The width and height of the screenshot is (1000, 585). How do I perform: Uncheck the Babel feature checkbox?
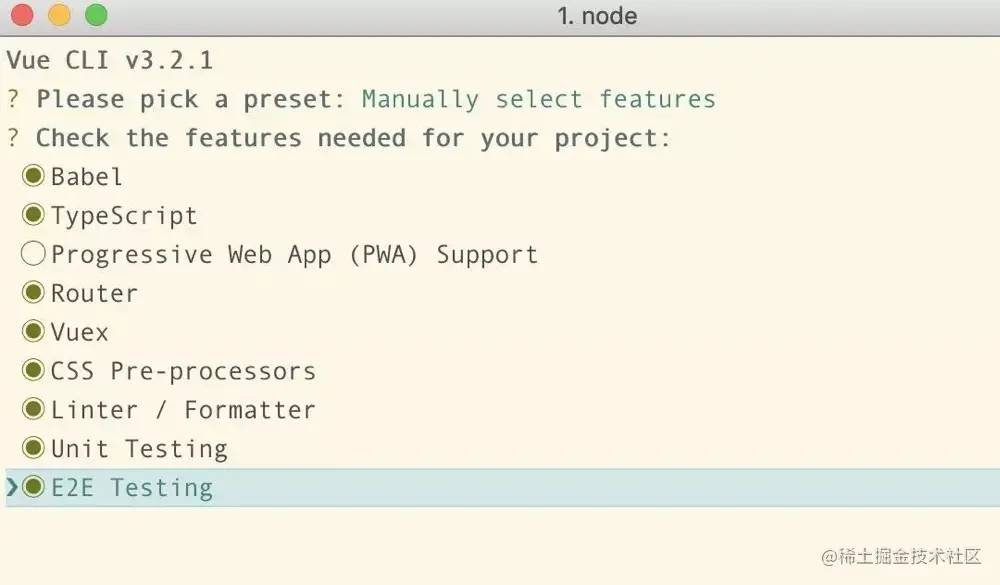click(x=34, y=176)
